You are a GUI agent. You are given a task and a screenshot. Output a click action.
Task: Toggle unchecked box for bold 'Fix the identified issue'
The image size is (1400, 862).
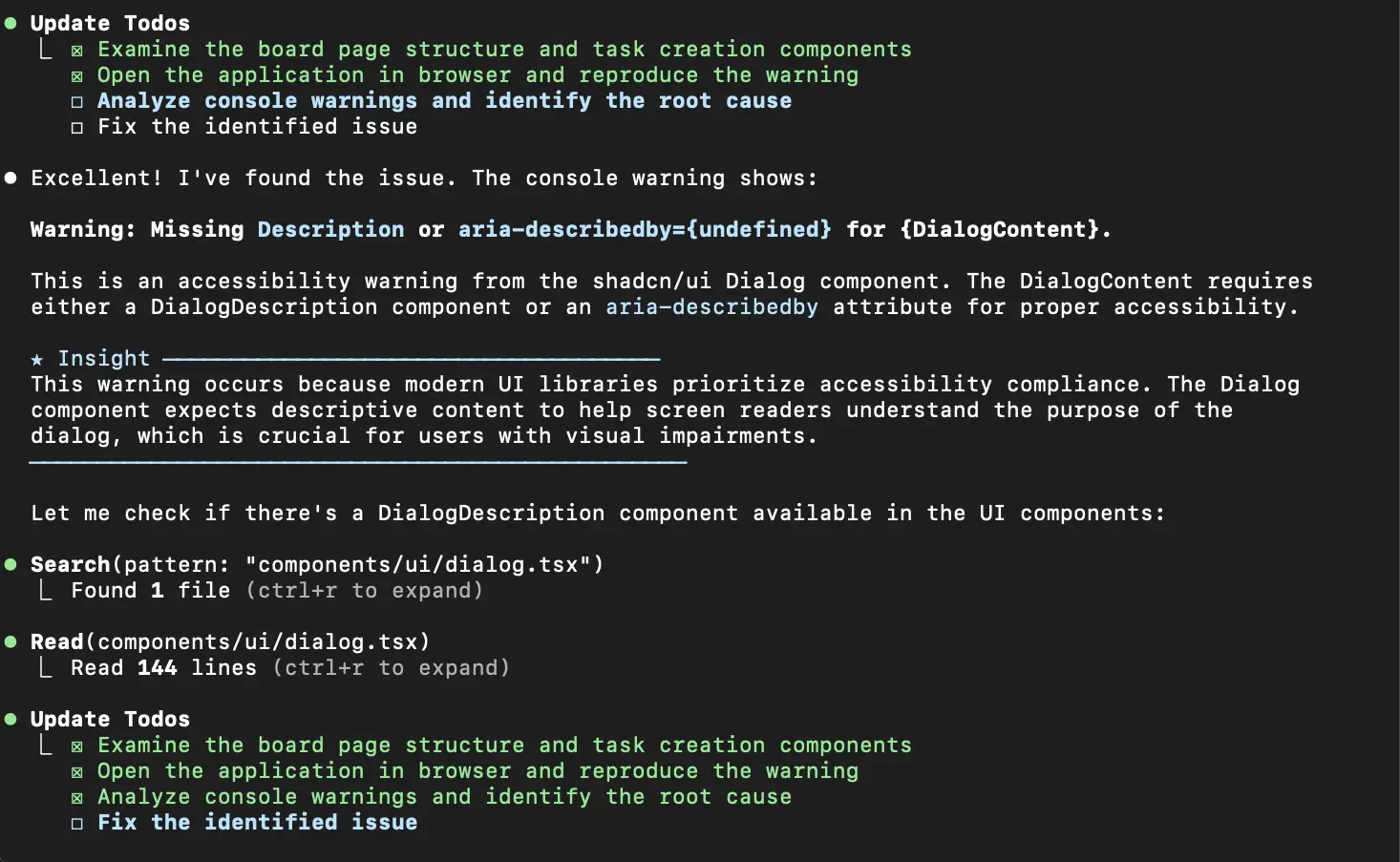pyautogui.click(x=77, y=824)
